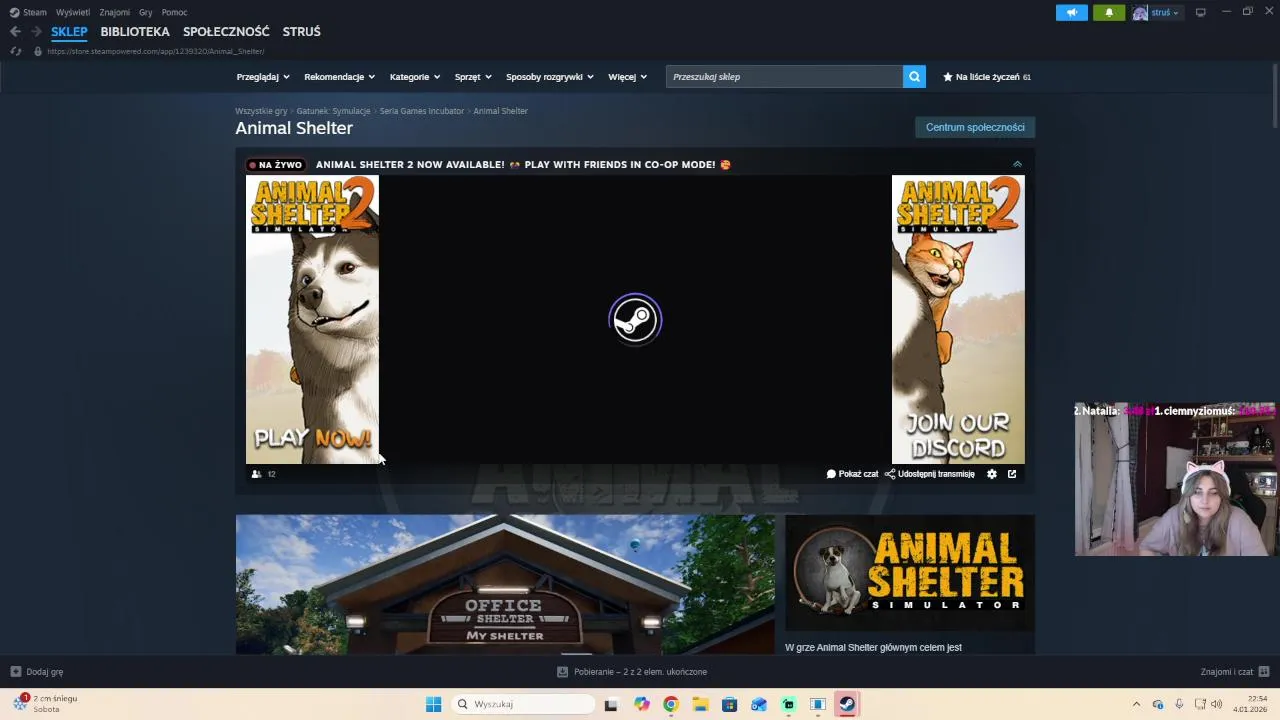Screen dimensions: 1280x720
Task: Click the Animal Shelter breadcrumb link
Action: tap(500, 111)
